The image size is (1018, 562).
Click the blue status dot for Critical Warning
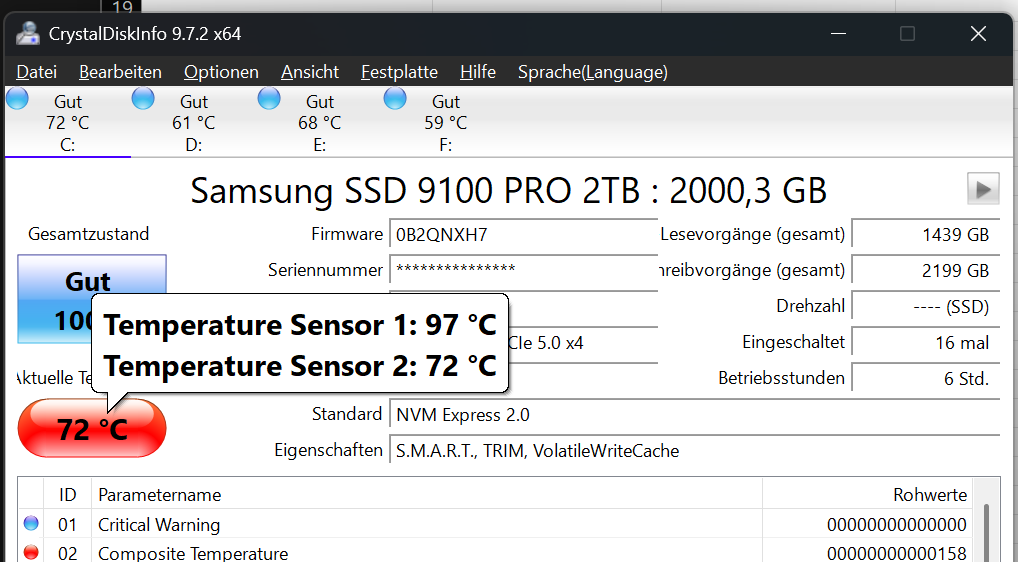(x=31, y=523)
